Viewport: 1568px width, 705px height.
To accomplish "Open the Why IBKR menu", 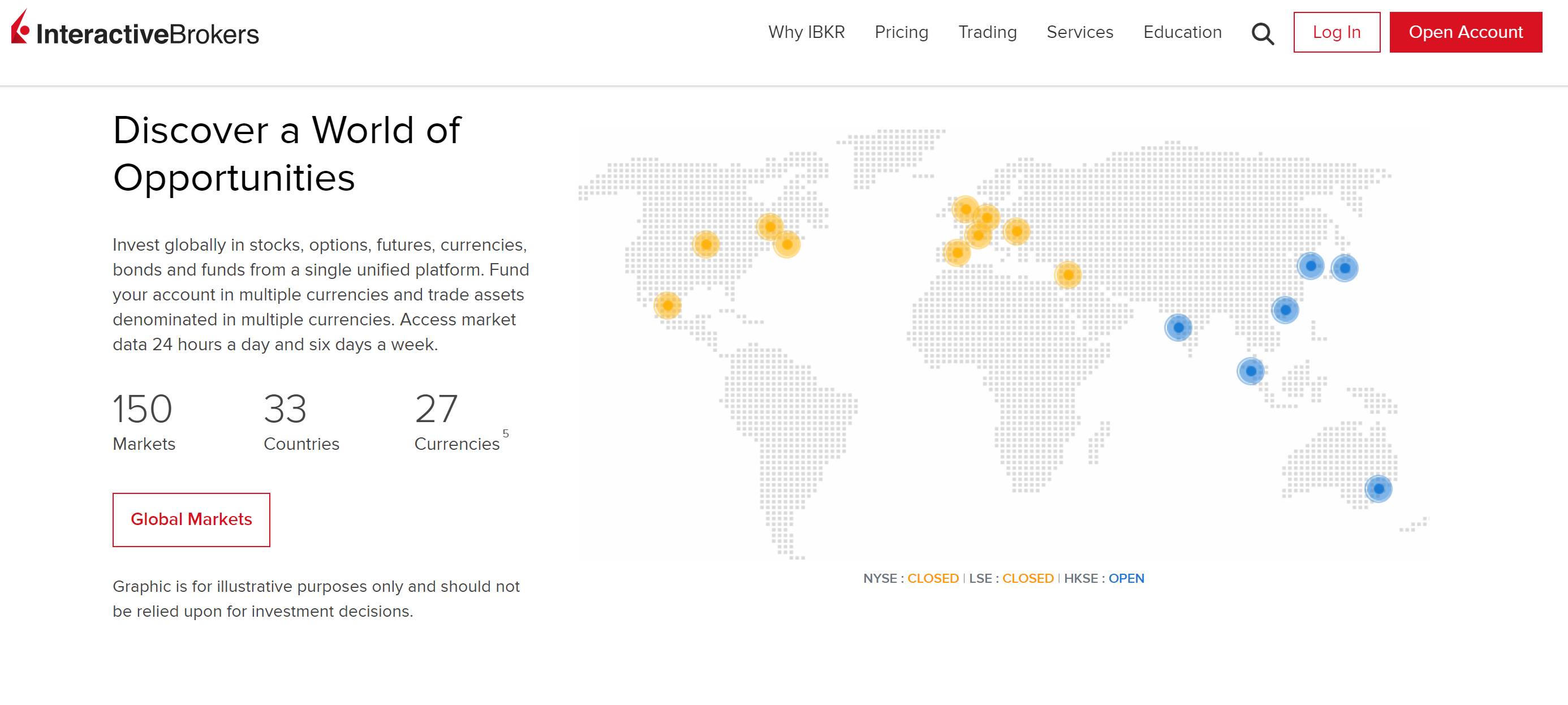I will click(806, 32).
